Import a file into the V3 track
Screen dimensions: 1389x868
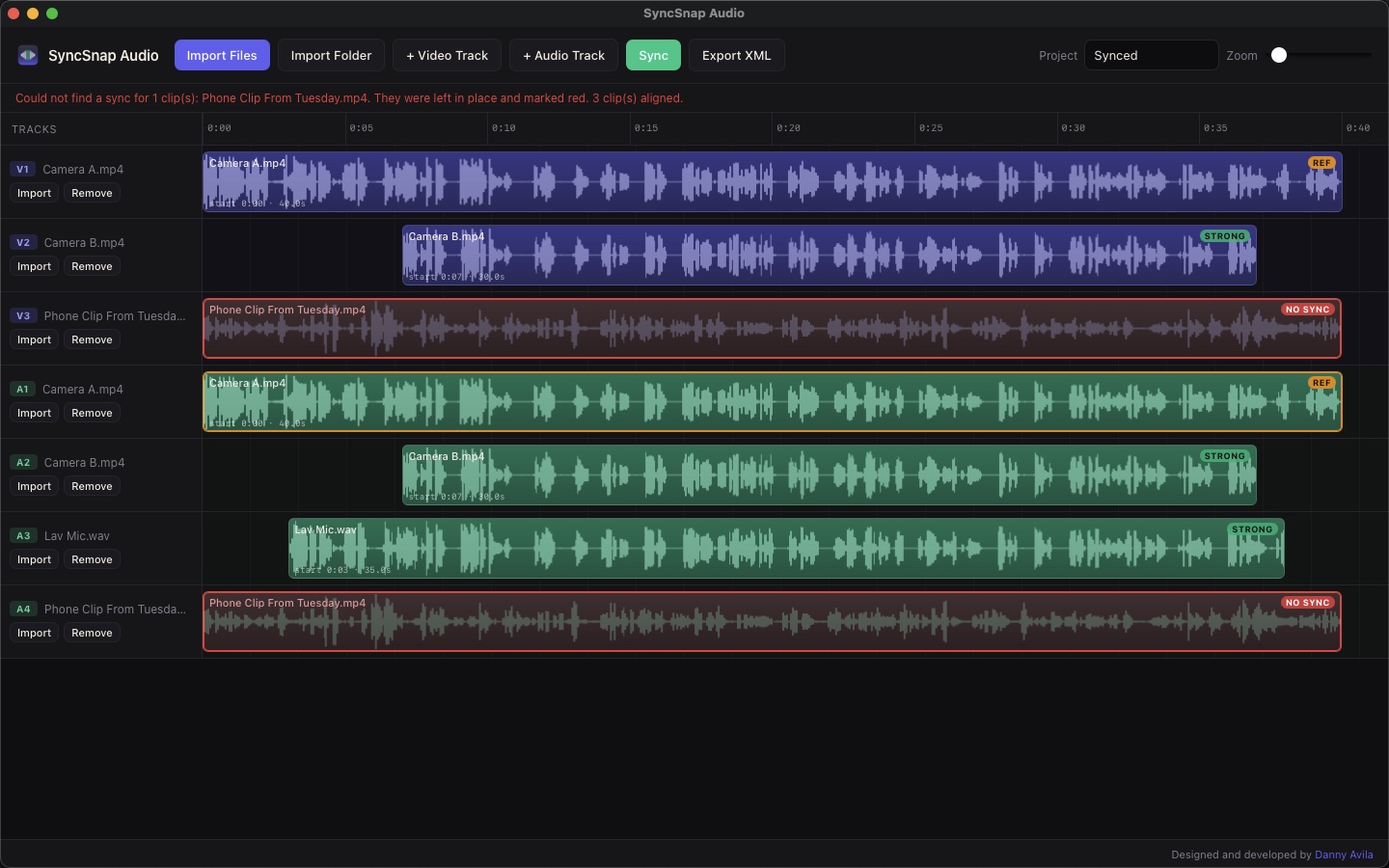pyautogui.click(x=34, y=340)
